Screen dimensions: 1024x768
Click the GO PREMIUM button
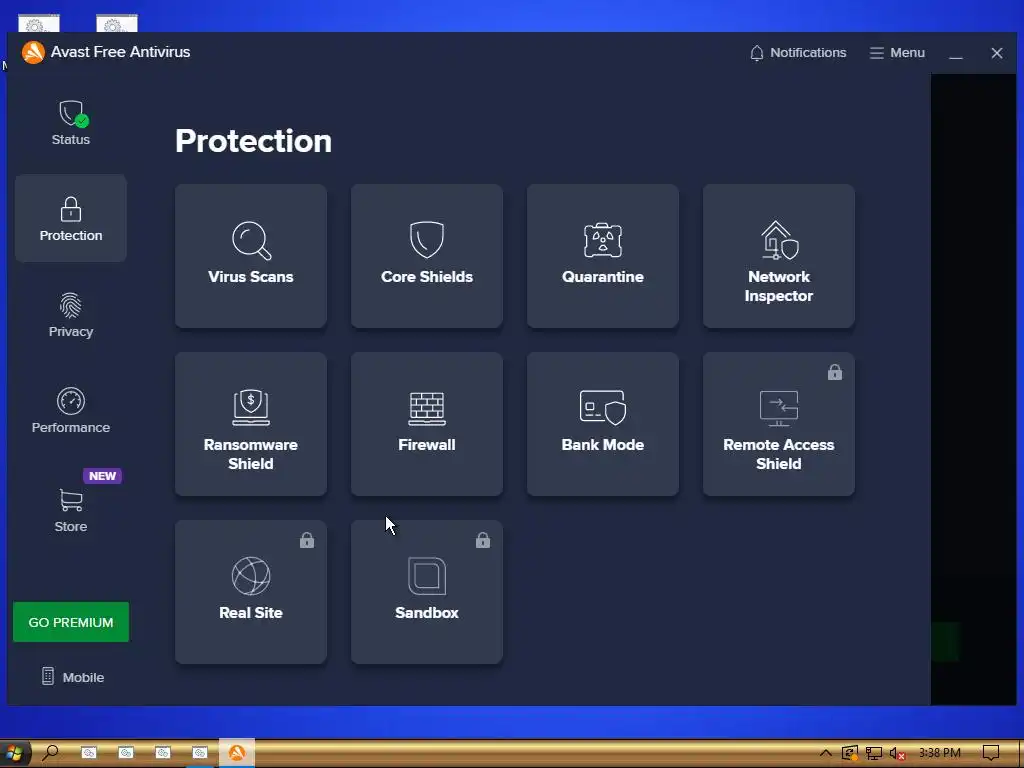click(x=71, y=622)
